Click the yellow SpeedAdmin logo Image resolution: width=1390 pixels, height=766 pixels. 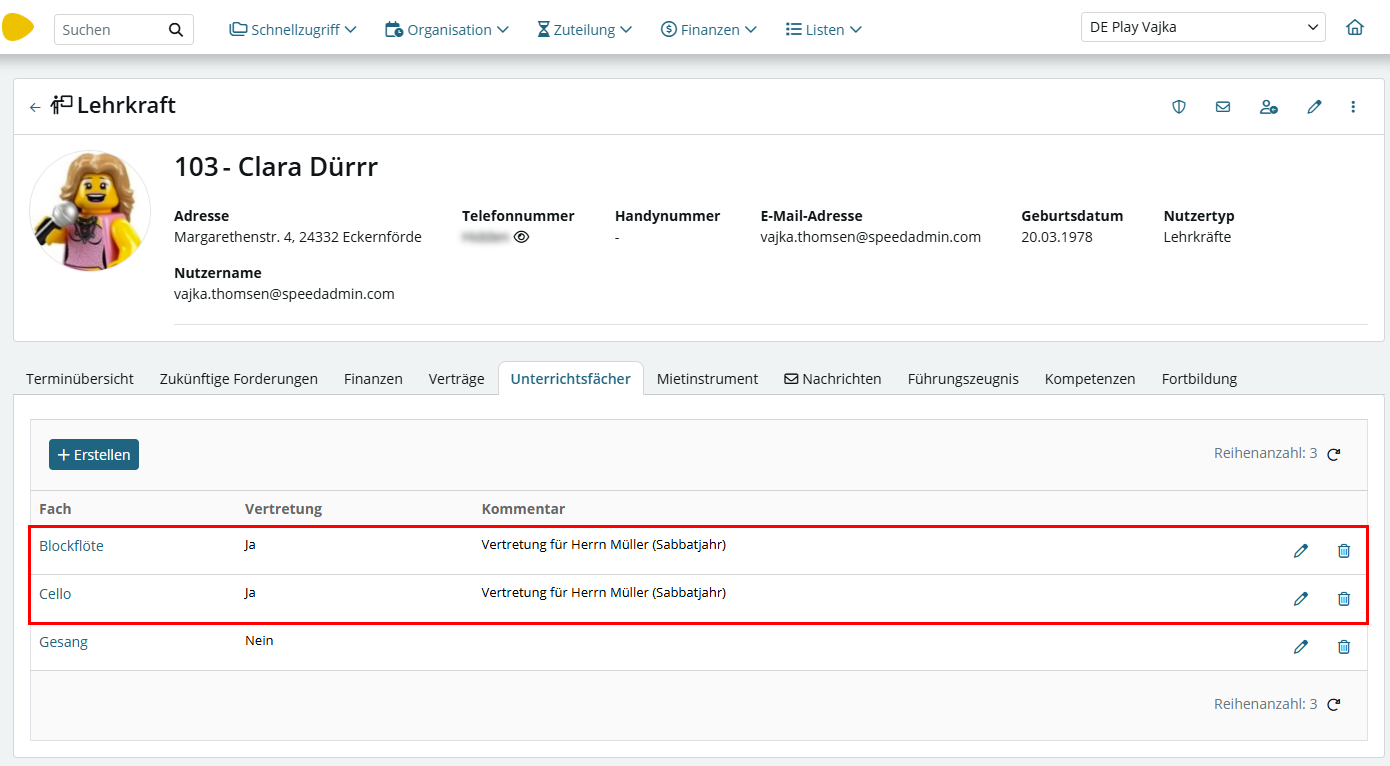(18, 28)
